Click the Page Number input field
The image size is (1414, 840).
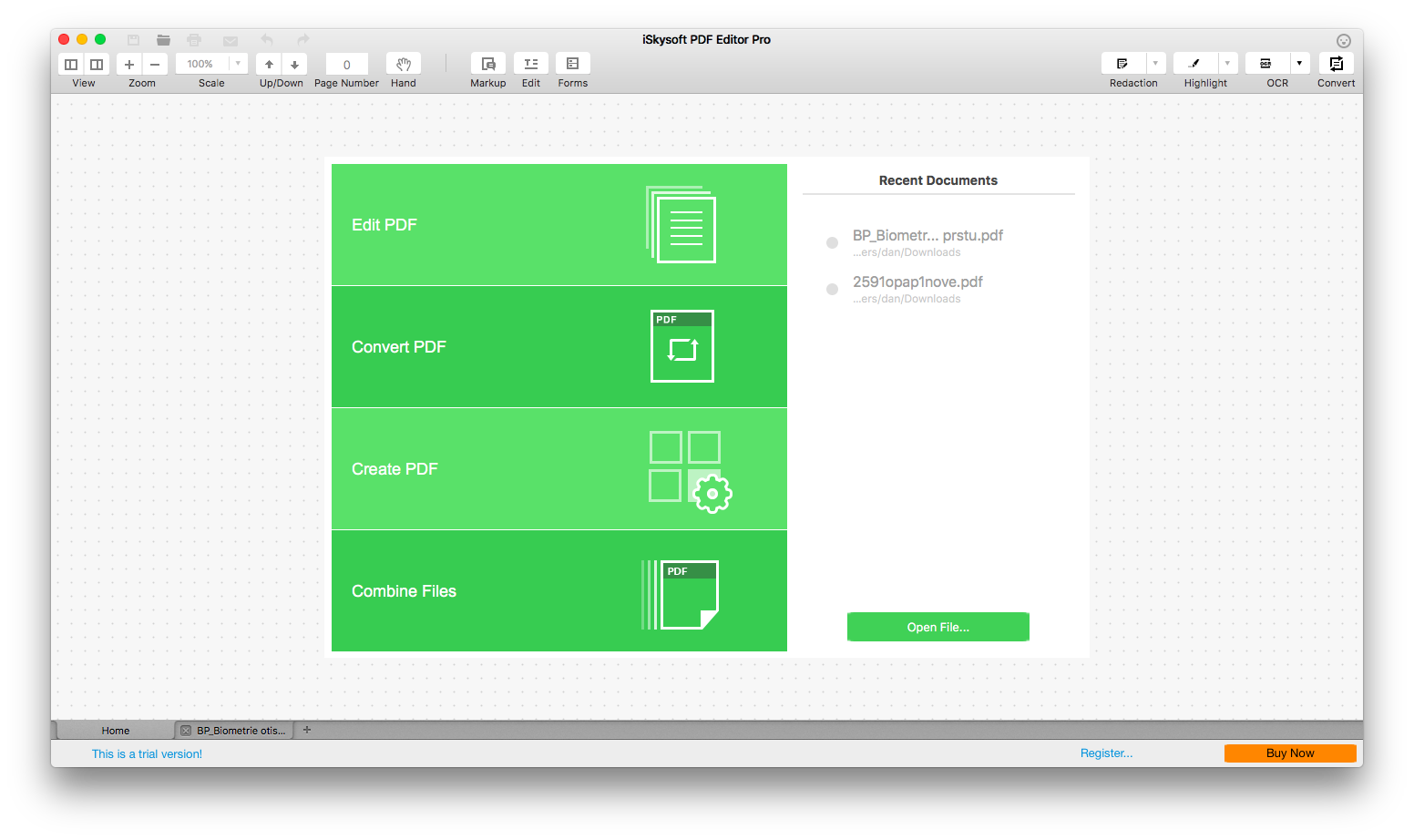click(x=346, y=64)
